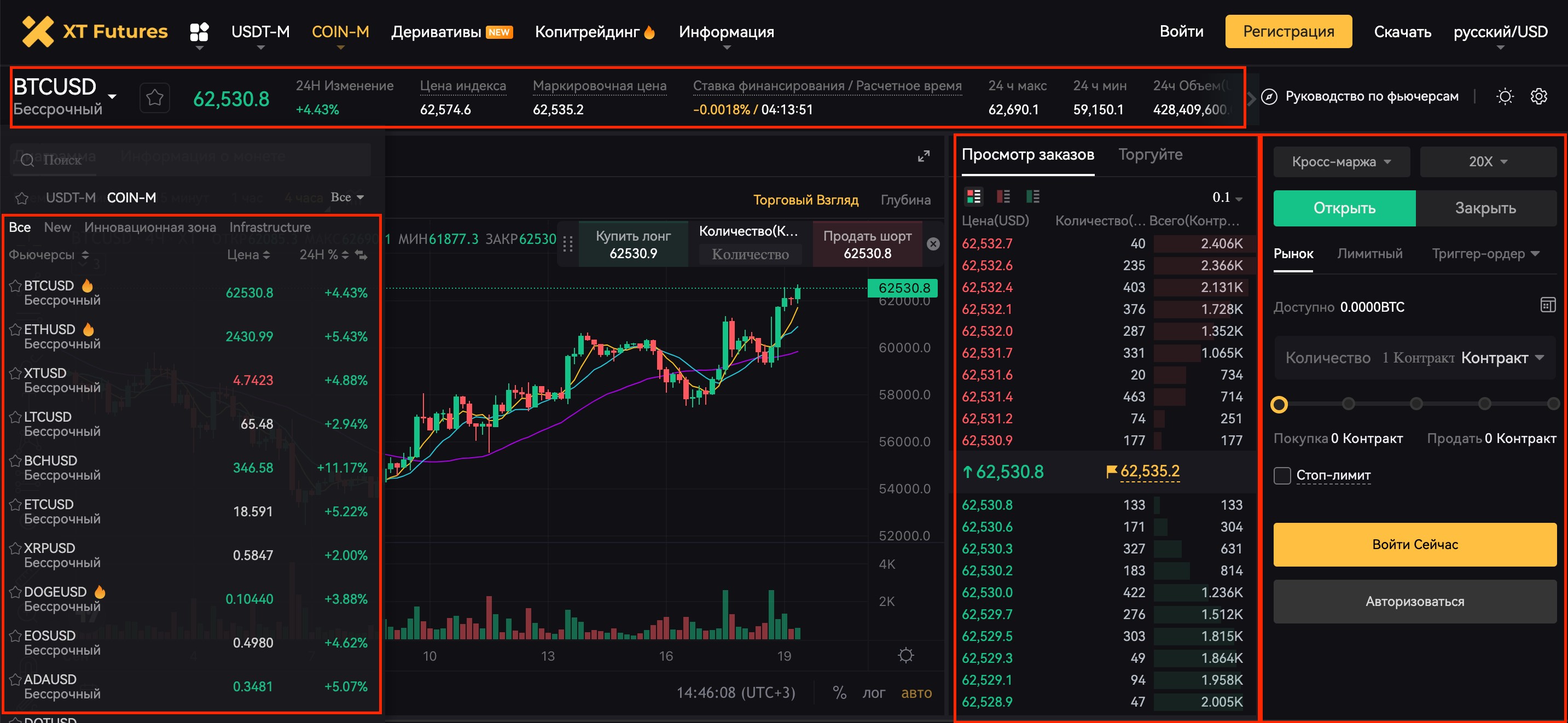The image size is (1568, 723).
Task: Star the DOGEUSD contract
Action: tap(15, 592)
